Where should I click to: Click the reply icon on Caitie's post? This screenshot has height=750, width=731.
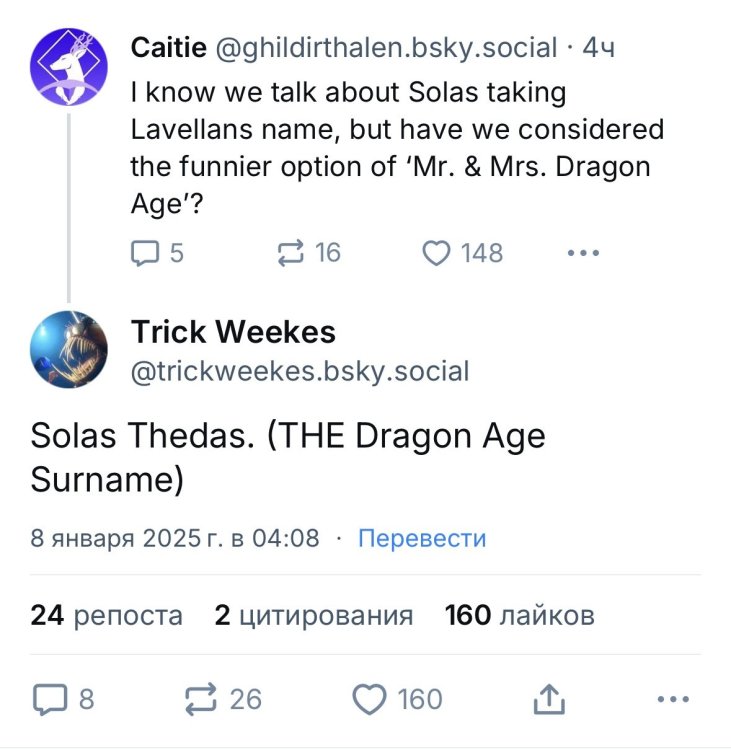click(x=146, y=253)
